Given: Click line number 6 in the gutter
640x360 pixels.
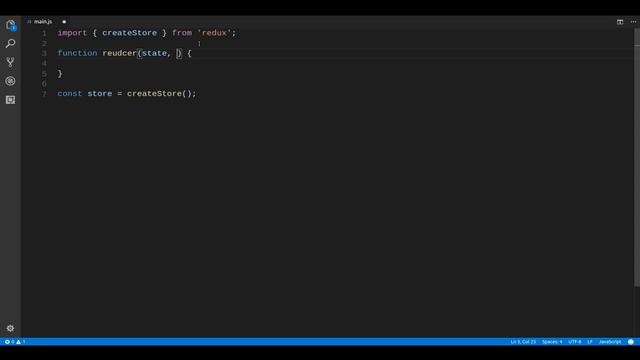Looking at the screenshot, I should (x=44, y=84).
